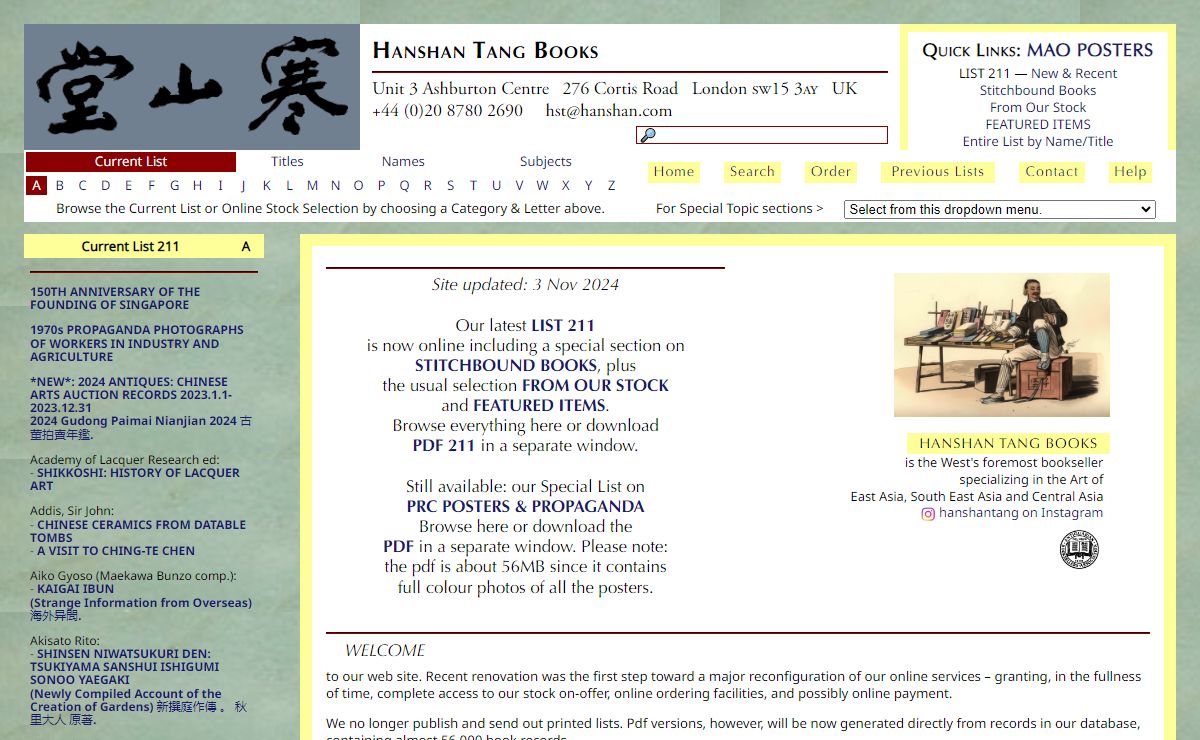Viewport: 1200px width, 740px height.
Task: Open STITCHBOUND BOOKS link in announcement
Action: (507, 365)
